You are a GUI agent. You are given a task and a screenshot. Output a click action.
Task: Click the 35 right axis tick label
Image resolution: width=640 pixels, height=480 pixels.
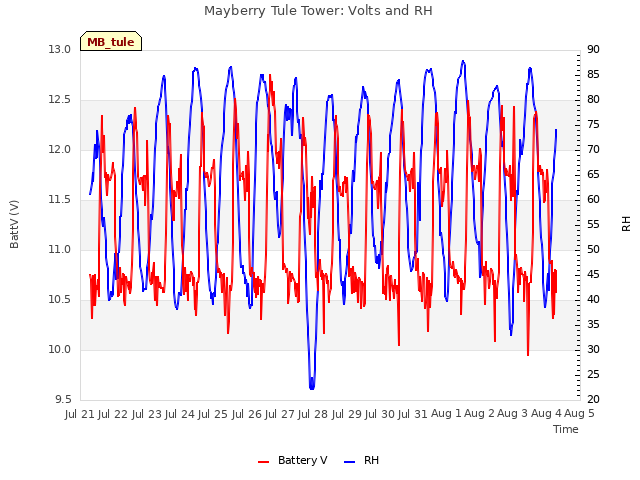[x=593, y=324]
